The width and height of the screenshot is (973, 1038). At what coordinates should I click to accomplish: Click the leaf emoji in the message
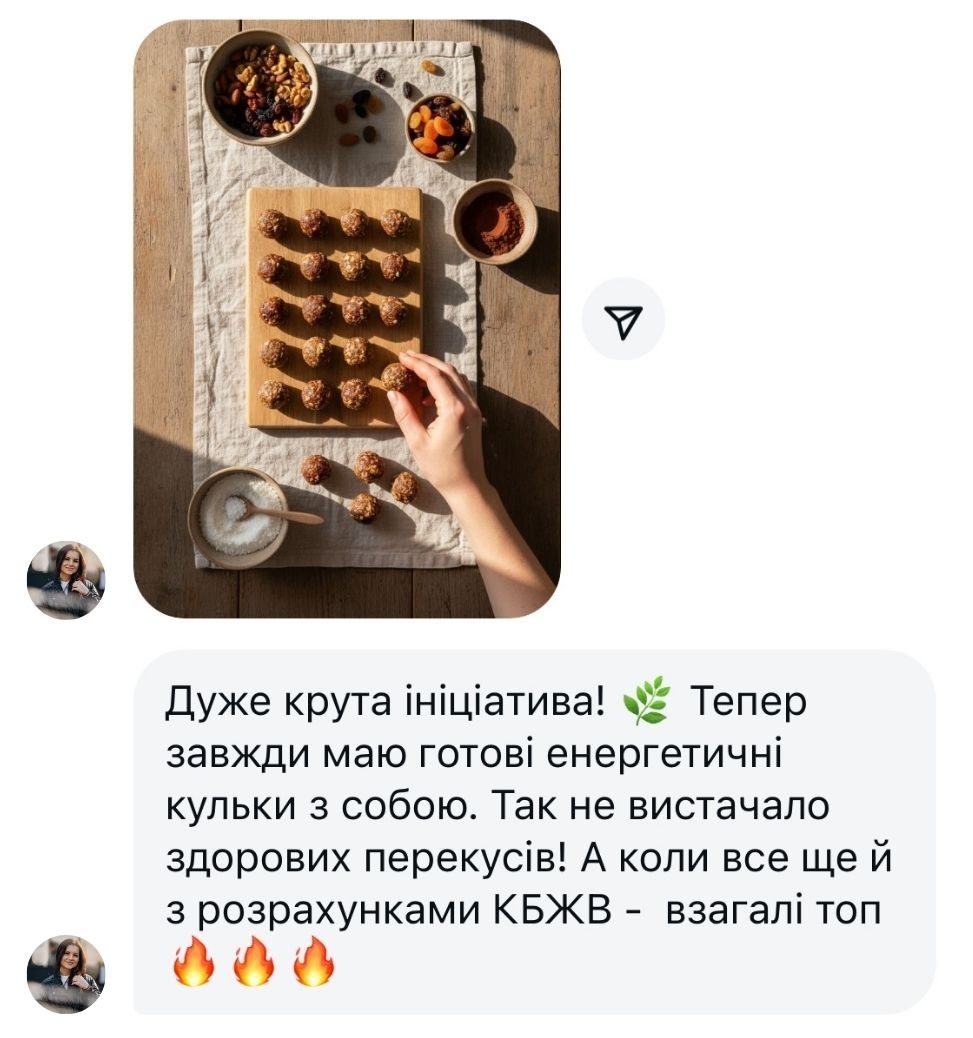(647, 702)
